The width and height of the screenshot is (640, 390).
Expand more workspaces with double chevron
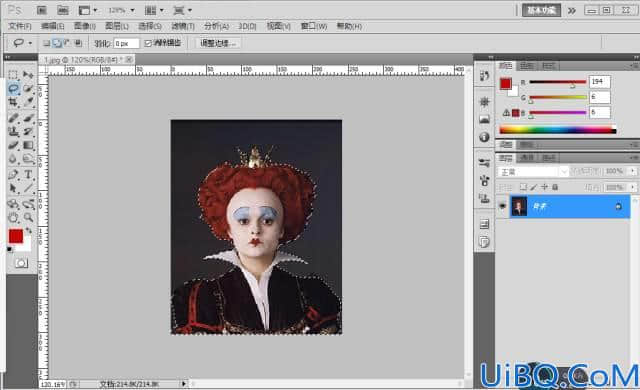(571, 11)
